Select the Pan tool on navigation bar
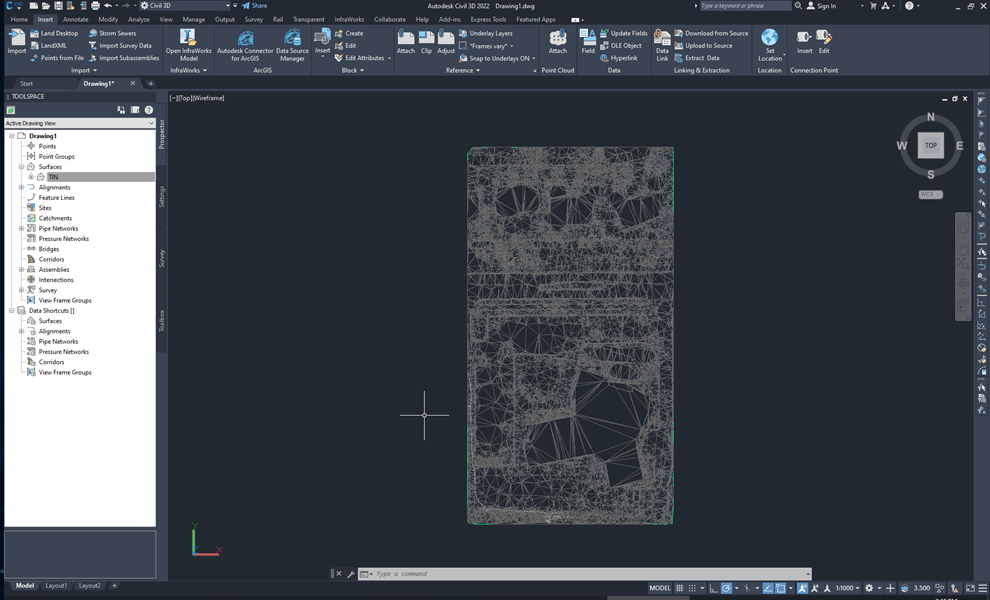Image resolution: width=990 pixels, height=600 pixels. (x=963, y=248)
